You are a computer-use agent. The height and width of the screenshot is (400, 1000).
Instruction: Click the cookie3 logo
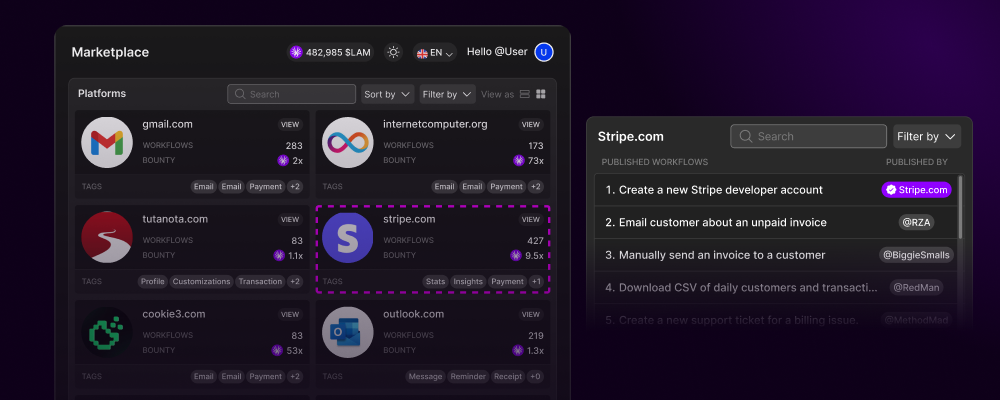click(x=107, y=332)
